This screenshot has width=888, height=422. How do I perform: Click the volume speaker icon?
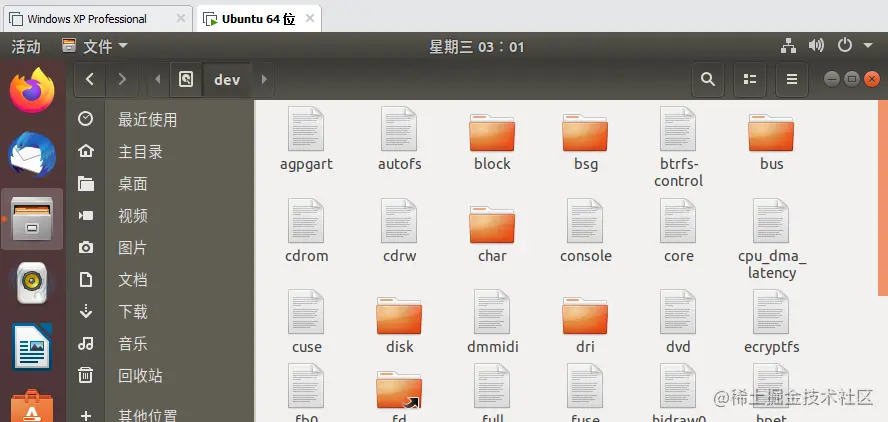point(816,45)
